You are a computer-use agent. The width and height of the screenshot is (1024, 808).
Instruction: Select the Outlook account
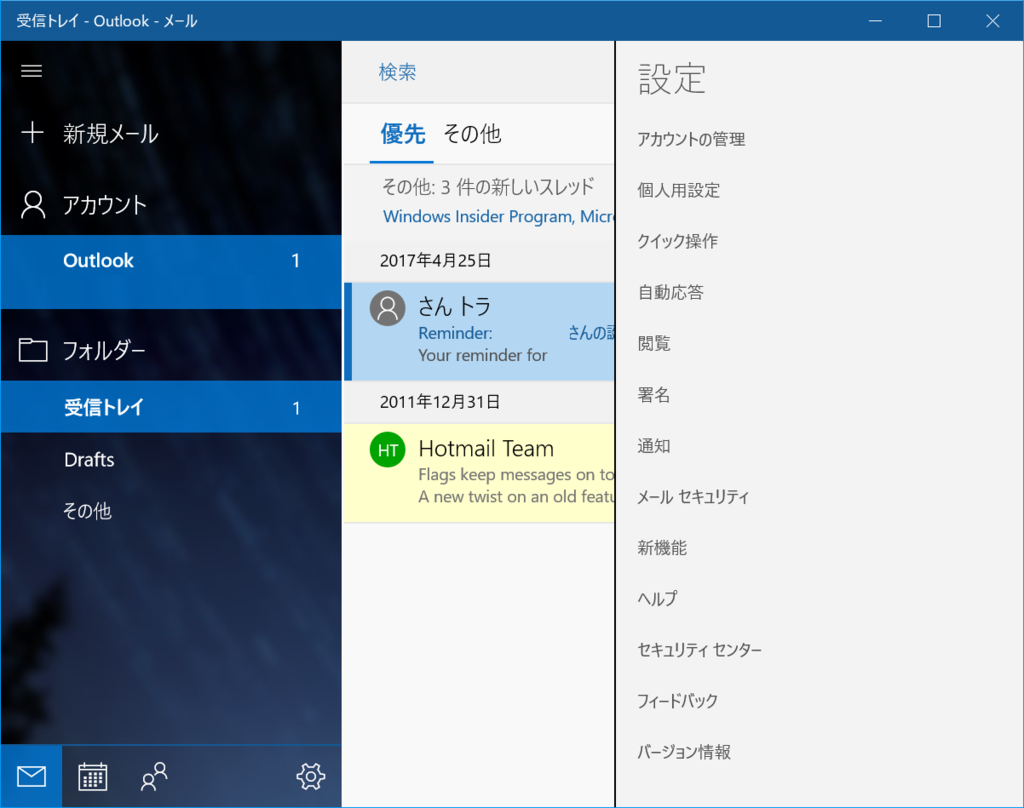coord(171,271)
